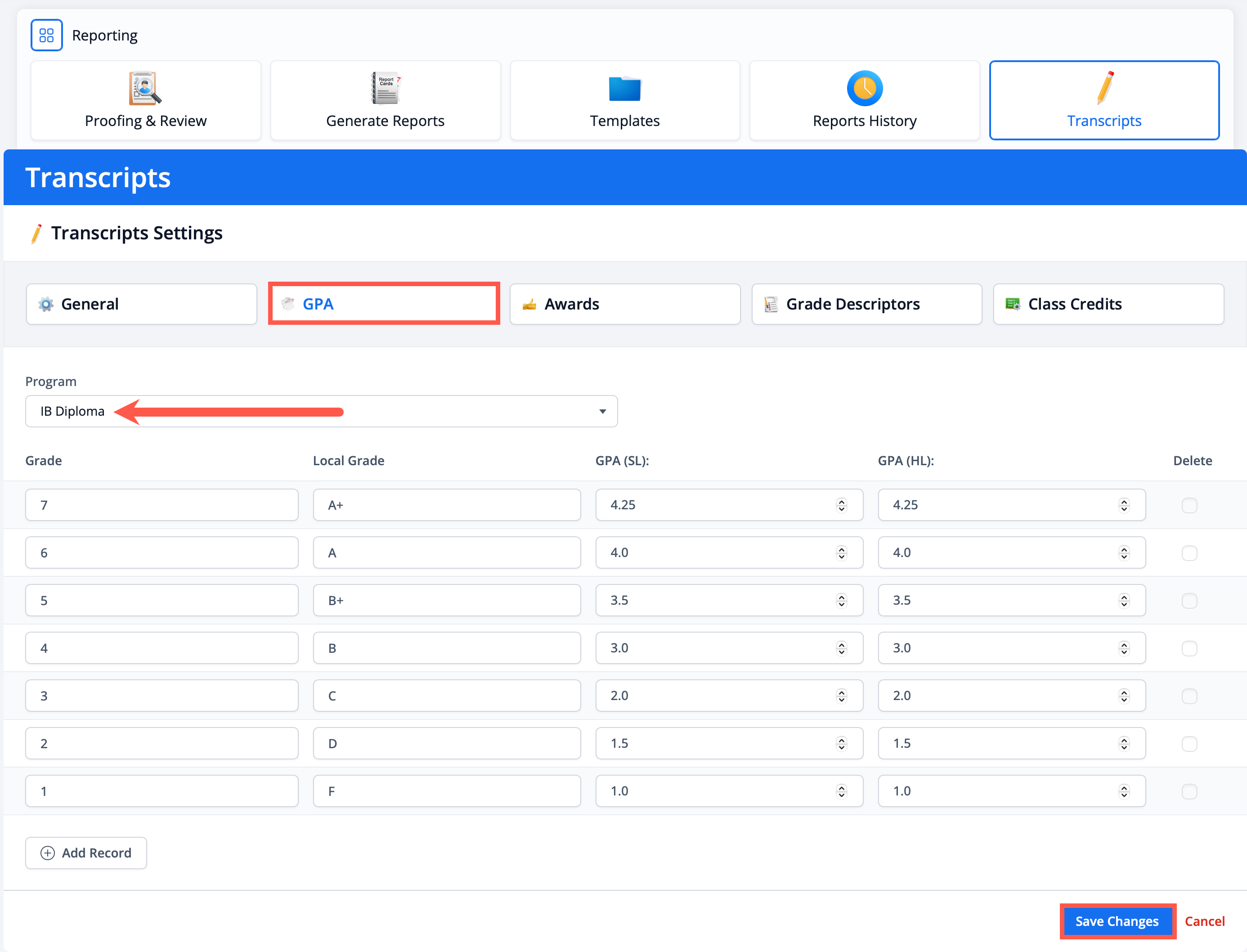Click the General settings gear icon
Screen dimensions: 1247x952
pyautogui.click(x=46, y=304)
